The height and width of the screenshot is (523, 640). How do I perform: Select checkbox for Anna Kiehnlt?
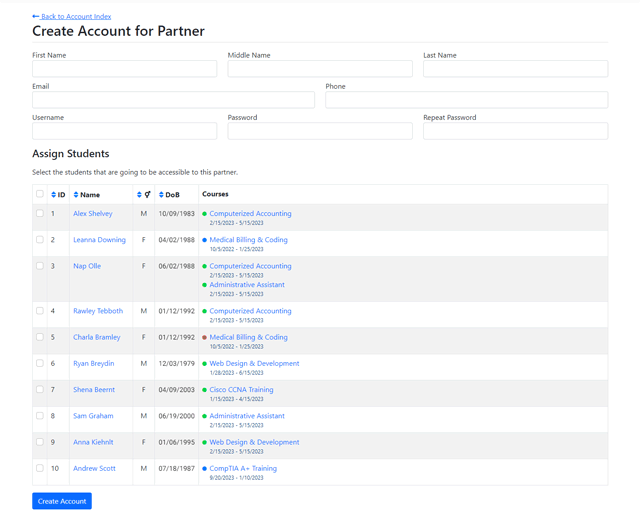point(40,442)
